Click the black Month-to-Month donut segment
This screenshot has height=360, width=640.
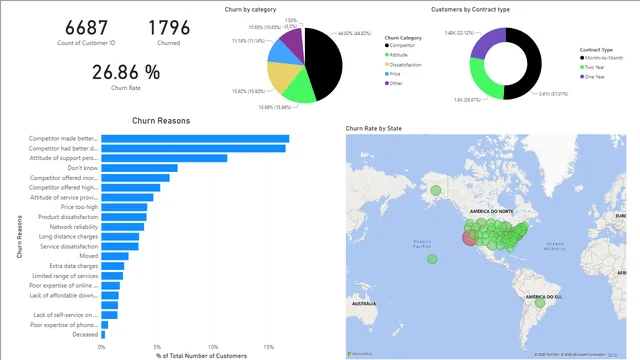point(533,65)
